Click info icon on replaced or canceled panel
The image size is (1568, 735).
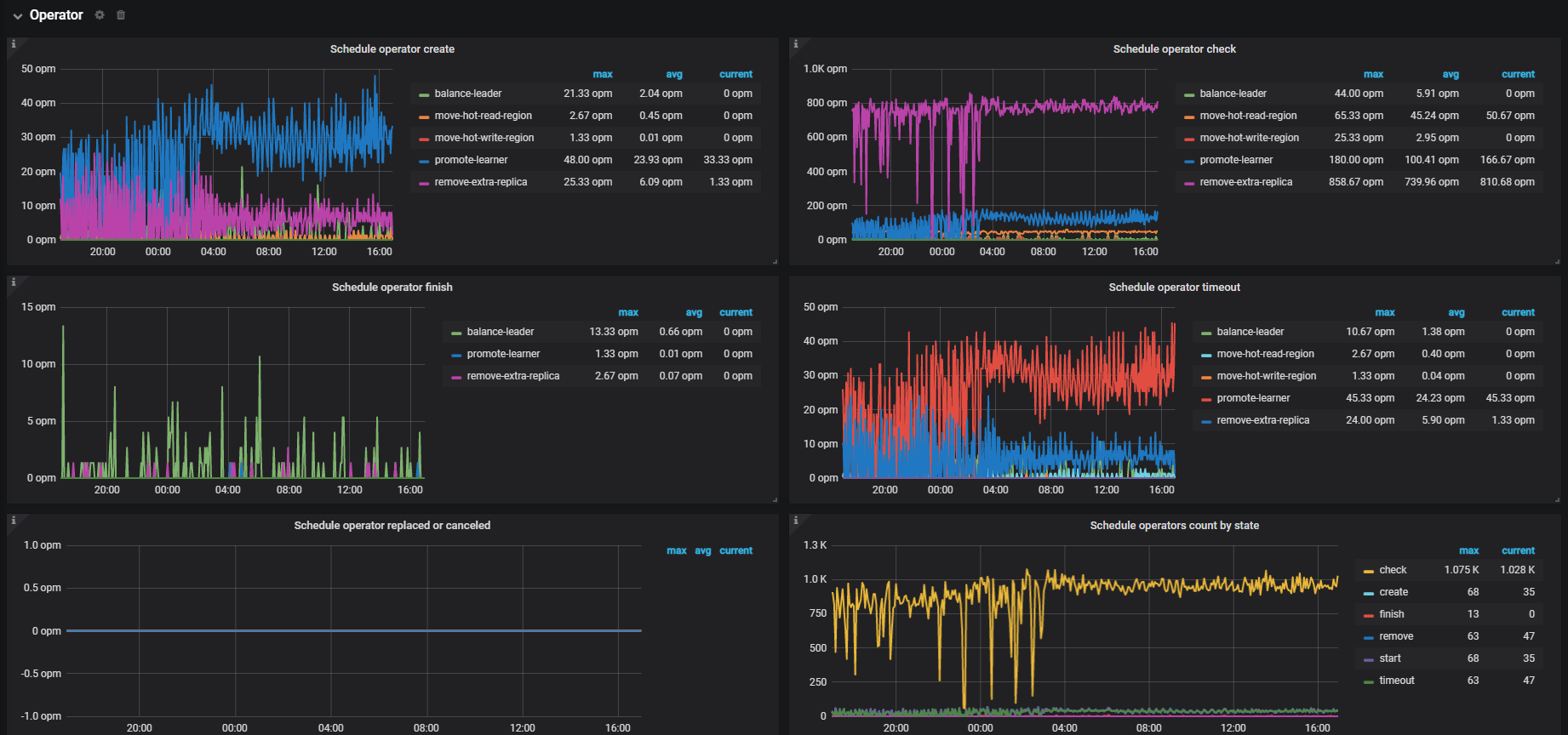(x=14, y=521)
